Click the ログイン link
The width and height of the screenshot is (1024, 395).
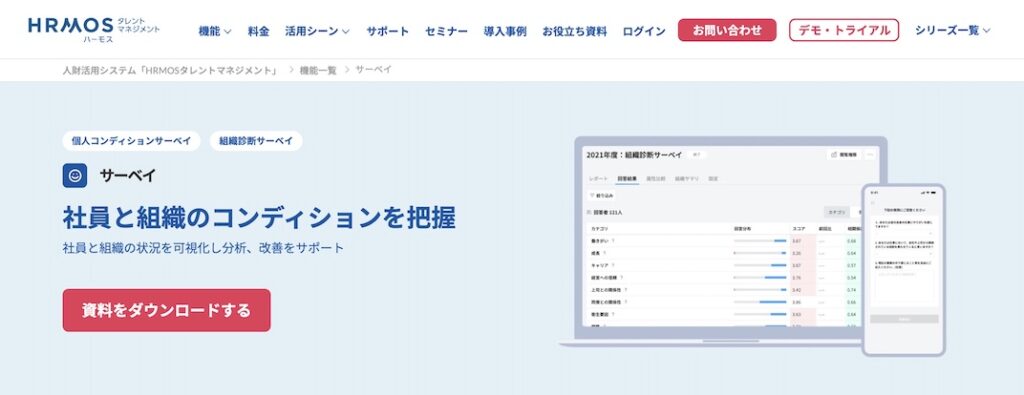click(x=644, y=31)
